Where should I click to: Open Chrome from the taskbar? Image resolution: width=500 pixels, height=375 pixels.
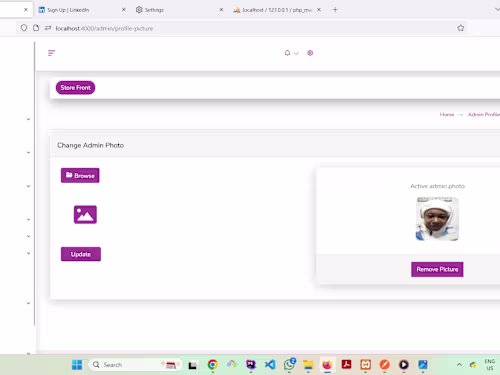[213, 365]
